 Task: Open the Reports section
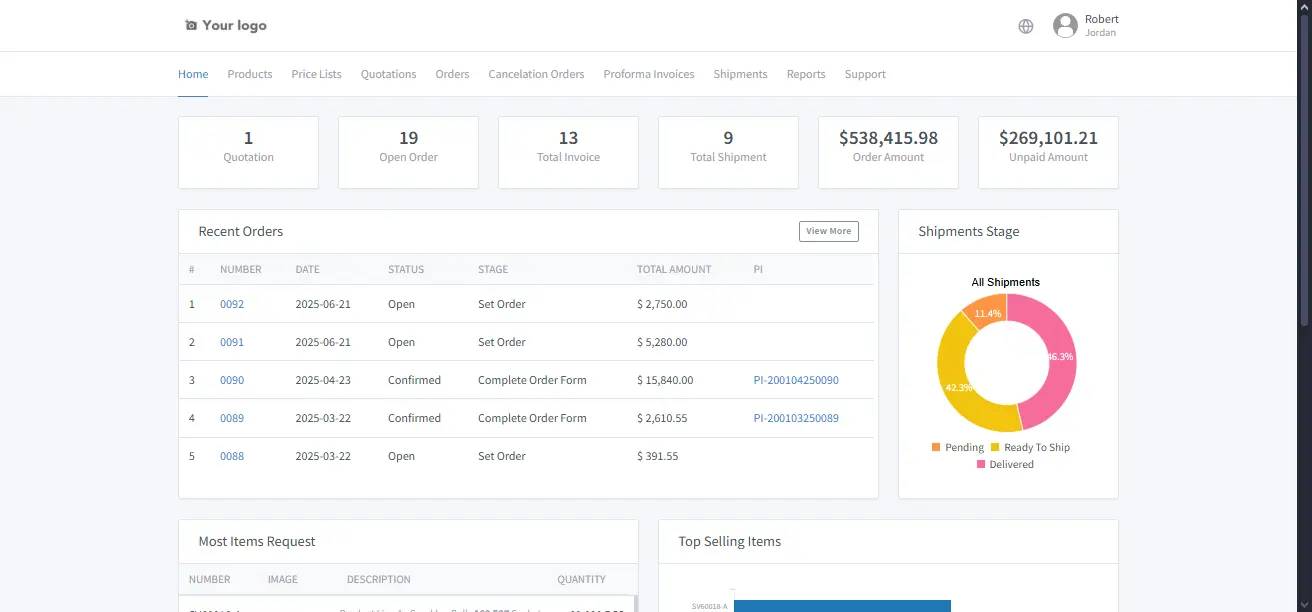pyautogui.click(x=806, y=73)
